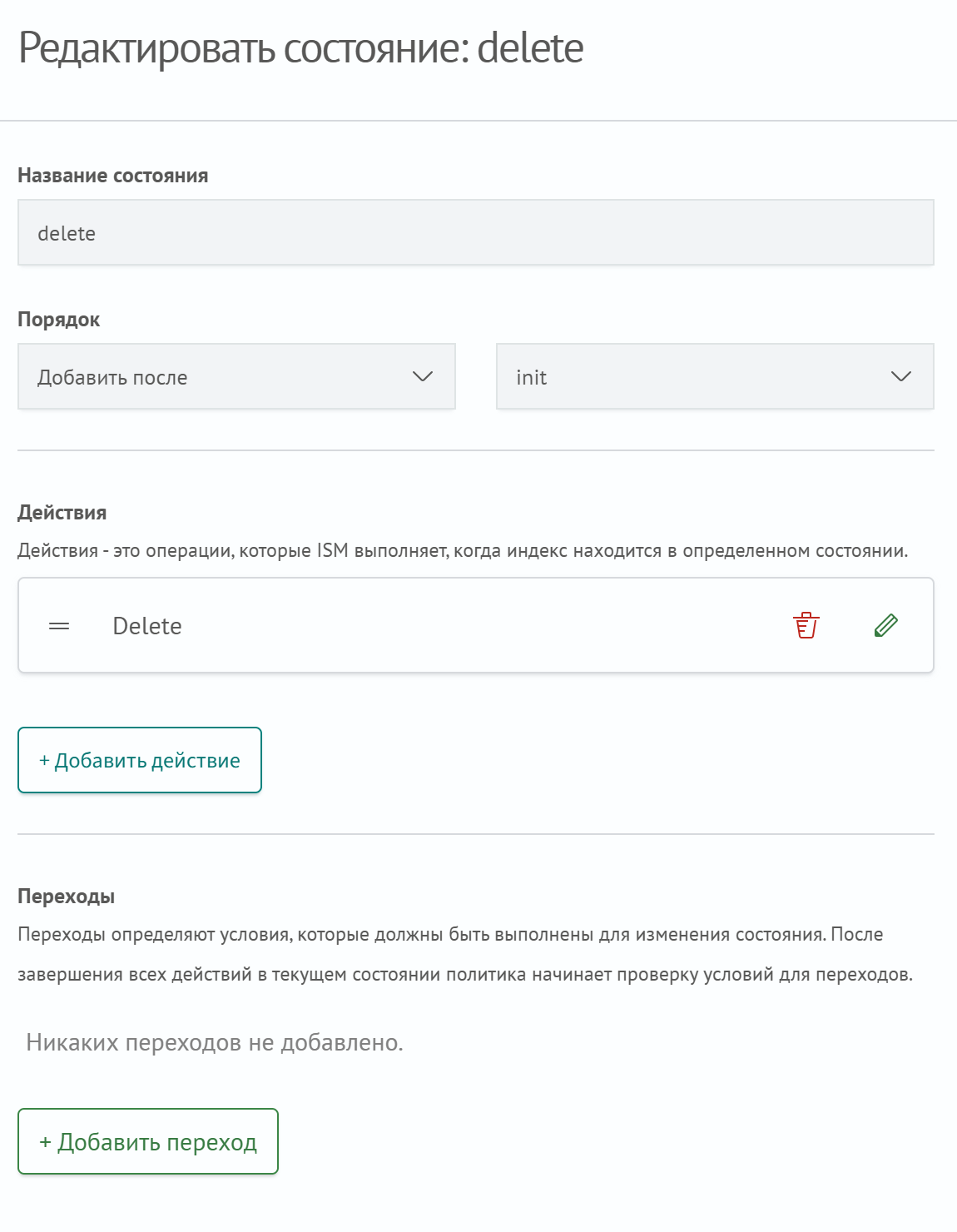Click the 'Действия' section heading
The image size is (957, 1232).
(62, 513)
